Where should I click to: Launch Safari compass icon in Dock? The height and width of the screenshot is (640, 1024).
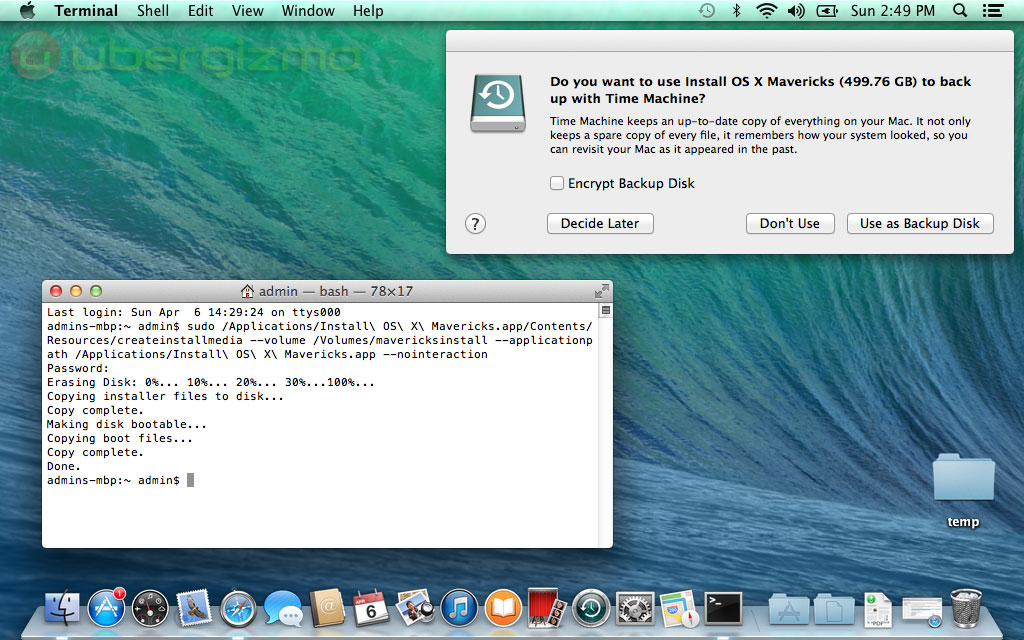238,609
